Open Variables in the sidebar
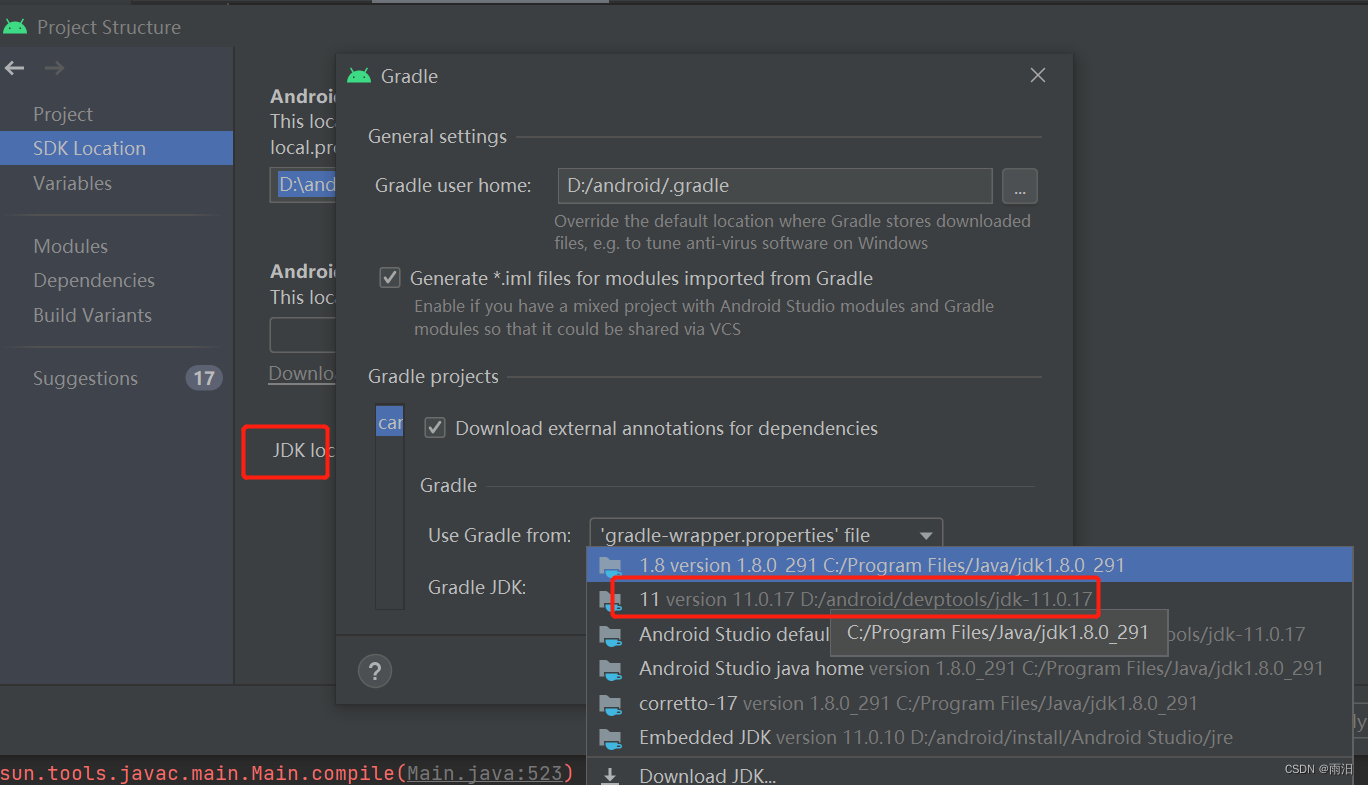This screenshot has width=1368, height=785. (72, 183)
